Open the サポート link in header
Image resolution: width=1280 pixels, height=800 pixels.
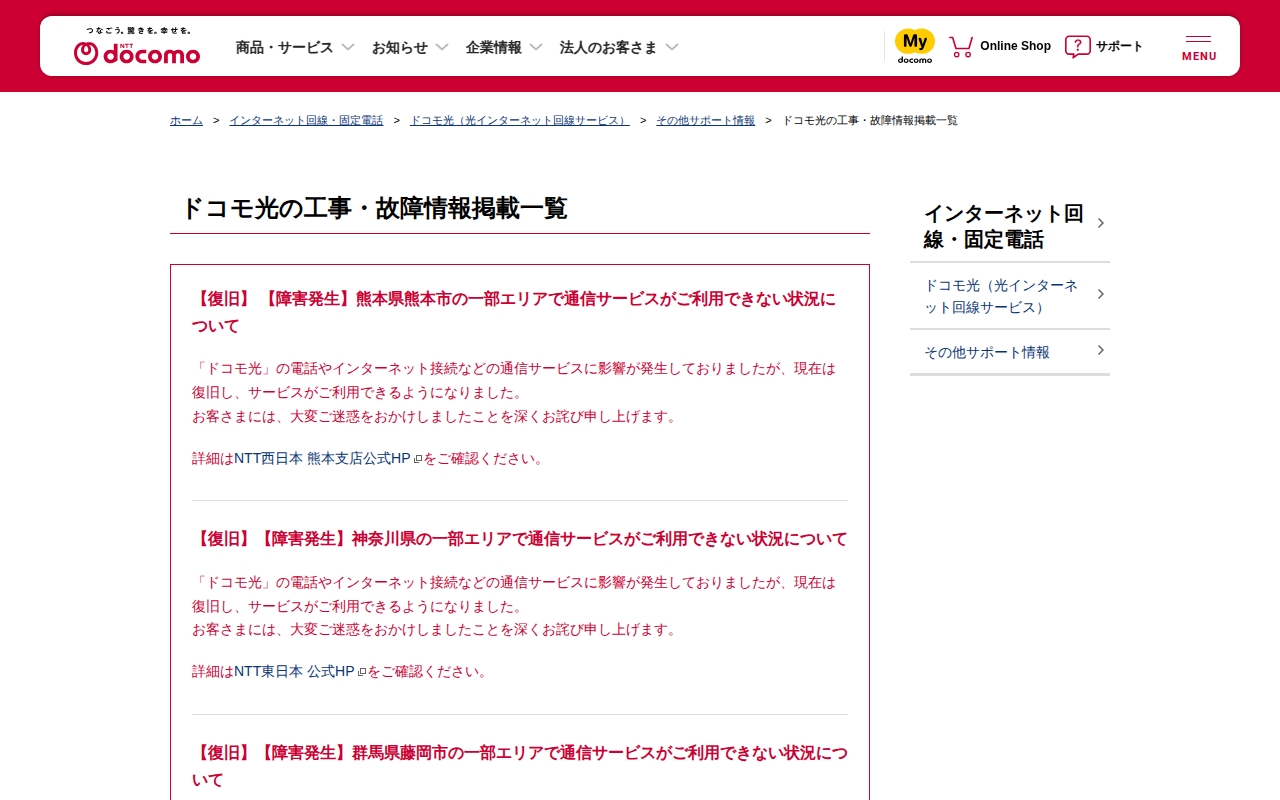(1119, 46)
